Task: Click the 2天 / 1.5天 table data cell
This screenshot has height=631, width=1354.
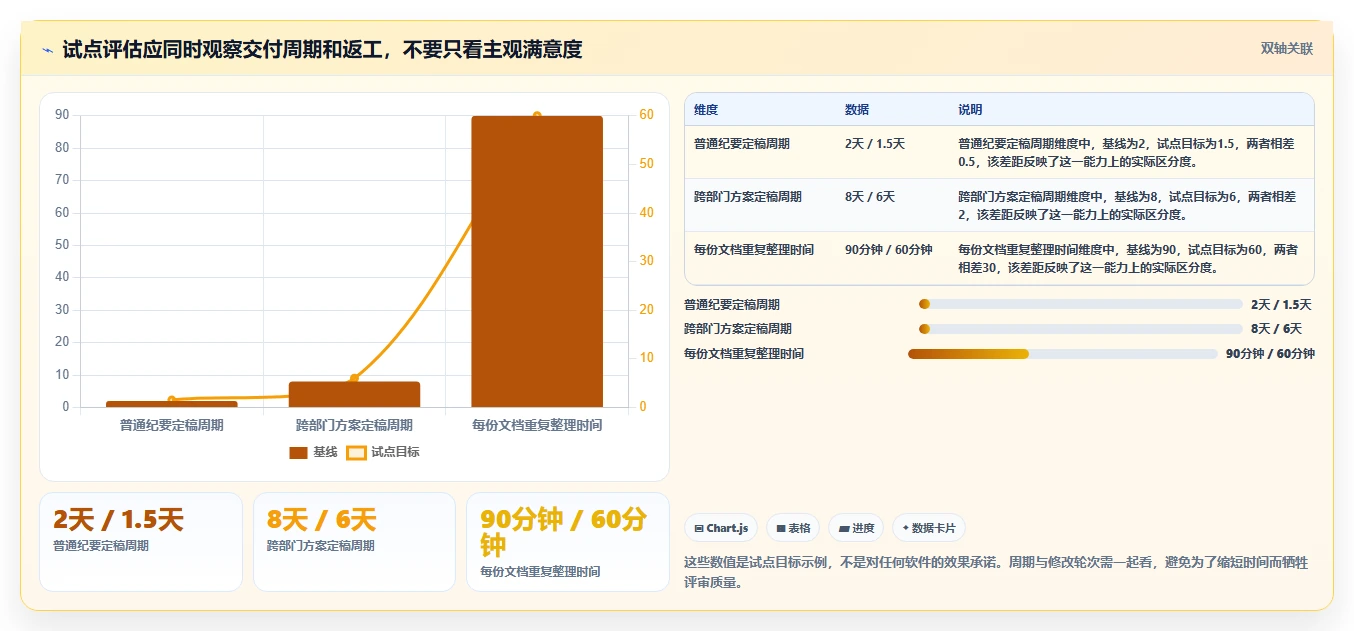Action: pyautogui.click(x=874, y=144)
